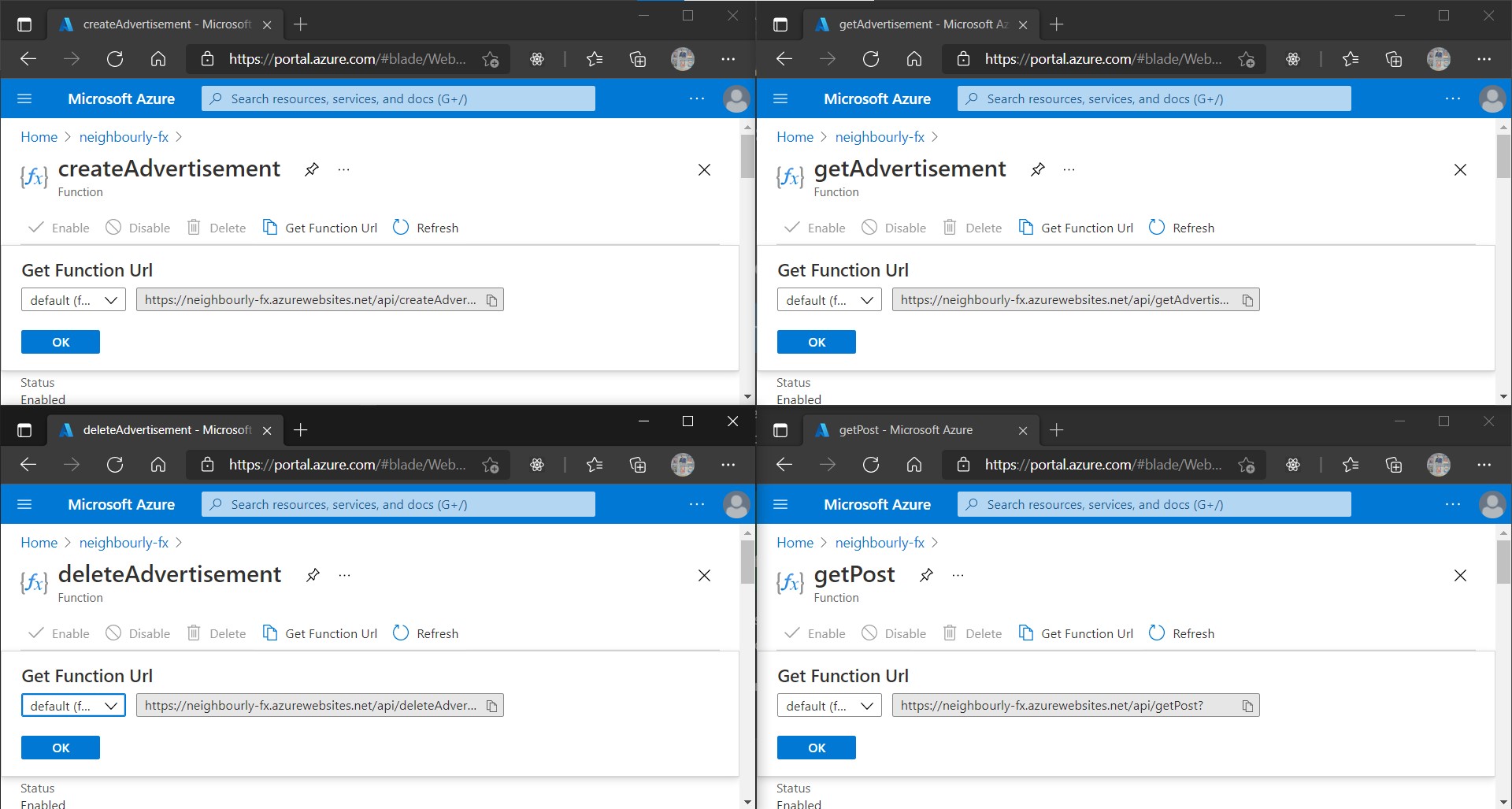Image resolution: width=1512 pixels, height=809 pixels.
Task: Open Azure top bar overflow in getAdvertisement window
Action: (1453, 98)
